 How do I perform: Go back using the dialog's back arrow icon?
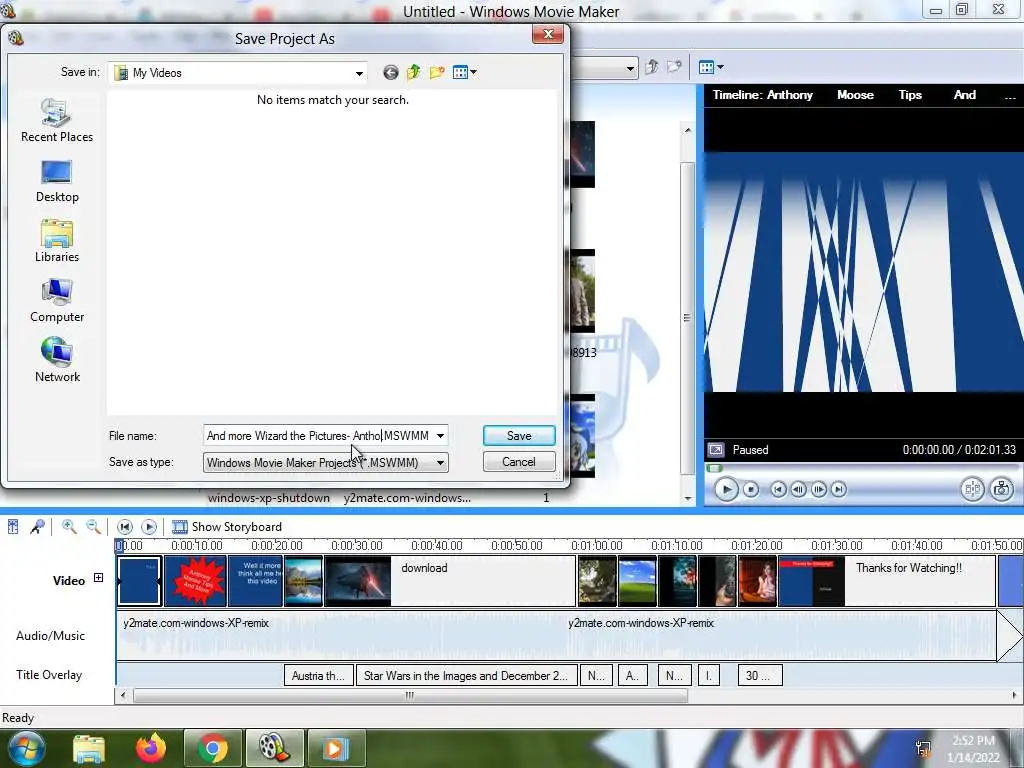(x=391, y=72)
